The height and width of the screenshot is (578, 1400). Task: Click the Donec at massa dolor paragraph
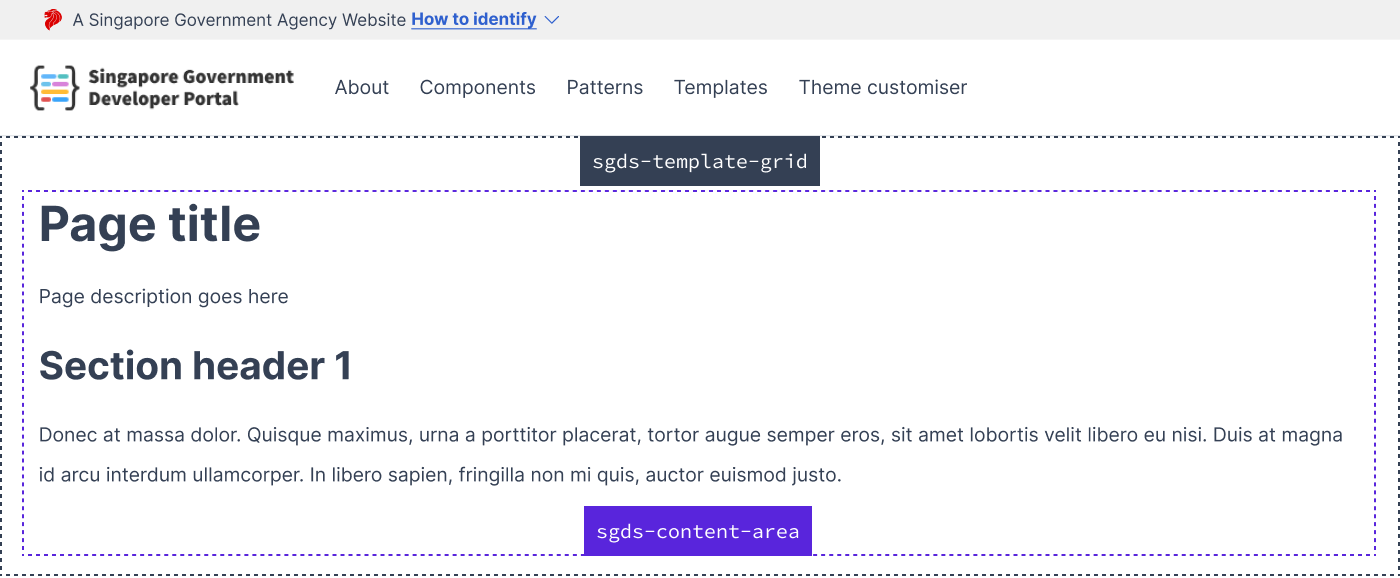point(691,455)
